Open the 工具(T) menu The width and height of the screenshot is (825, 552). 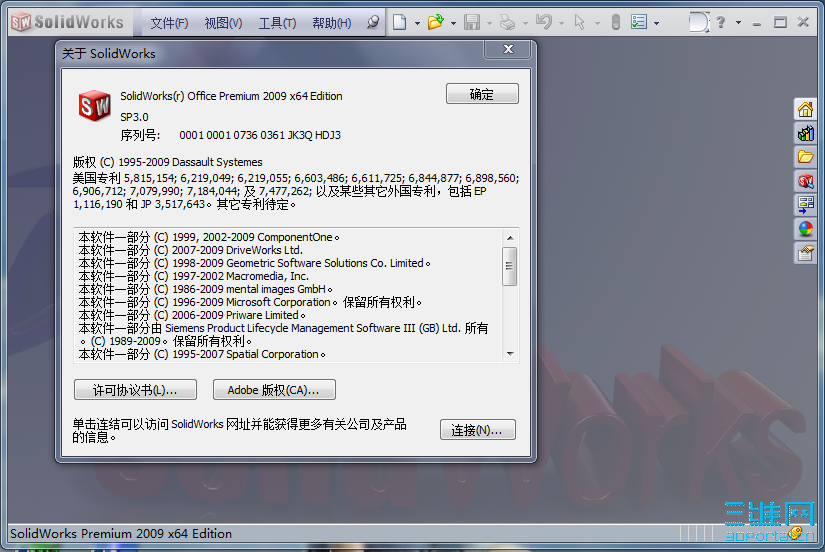click(277, 23)
